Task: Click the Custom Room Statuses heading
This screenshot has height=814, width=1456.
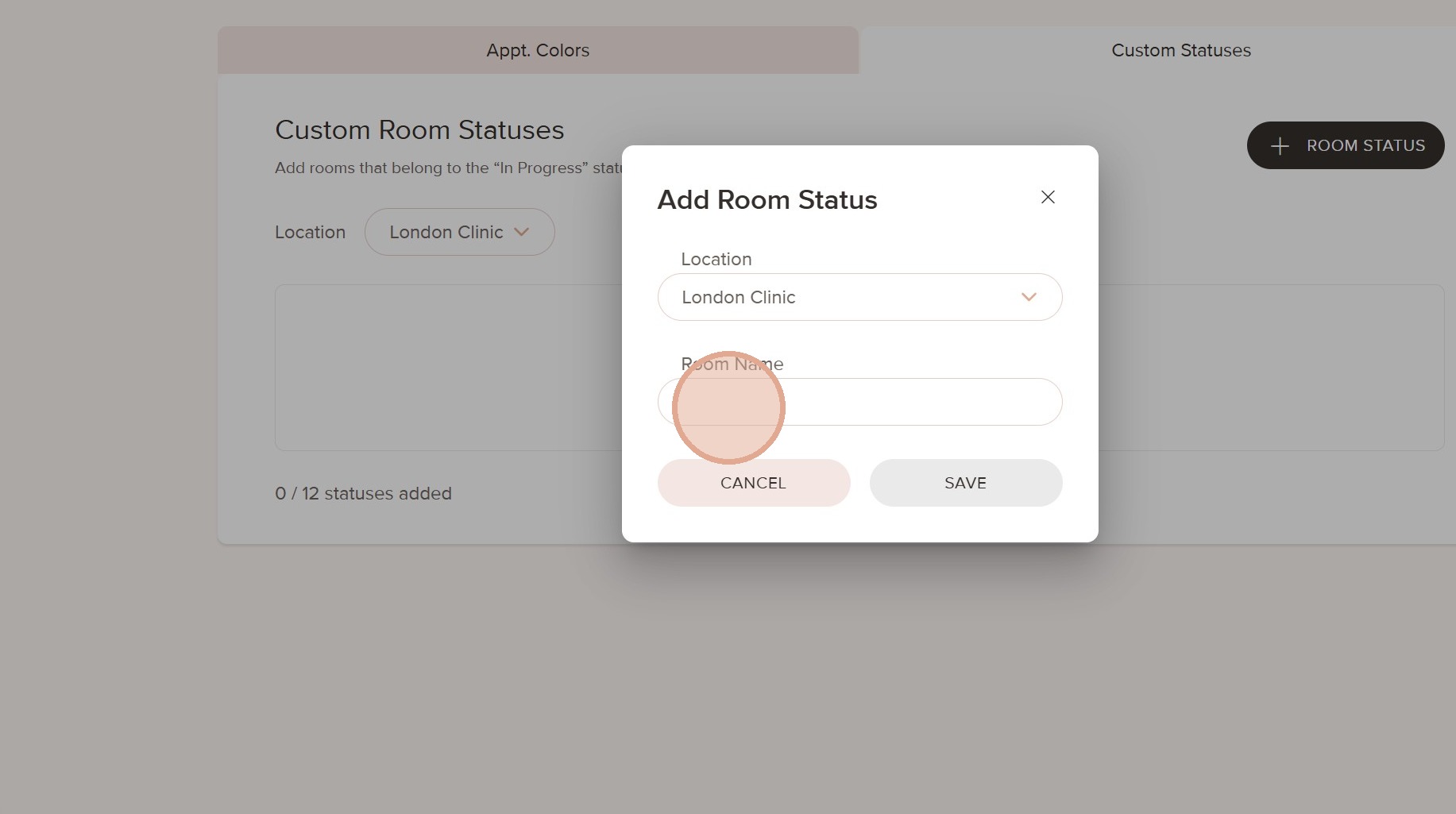Action: click(419, 130)
